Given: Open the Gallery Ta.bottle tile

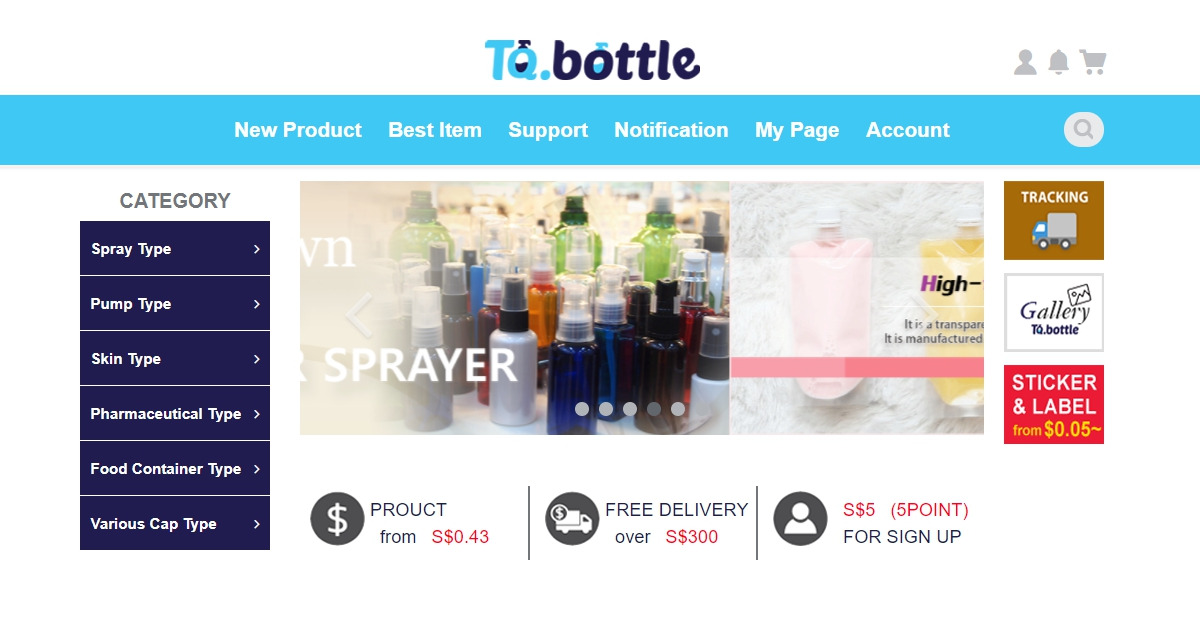Looking at the screenshot, I should coord(1054,312).
